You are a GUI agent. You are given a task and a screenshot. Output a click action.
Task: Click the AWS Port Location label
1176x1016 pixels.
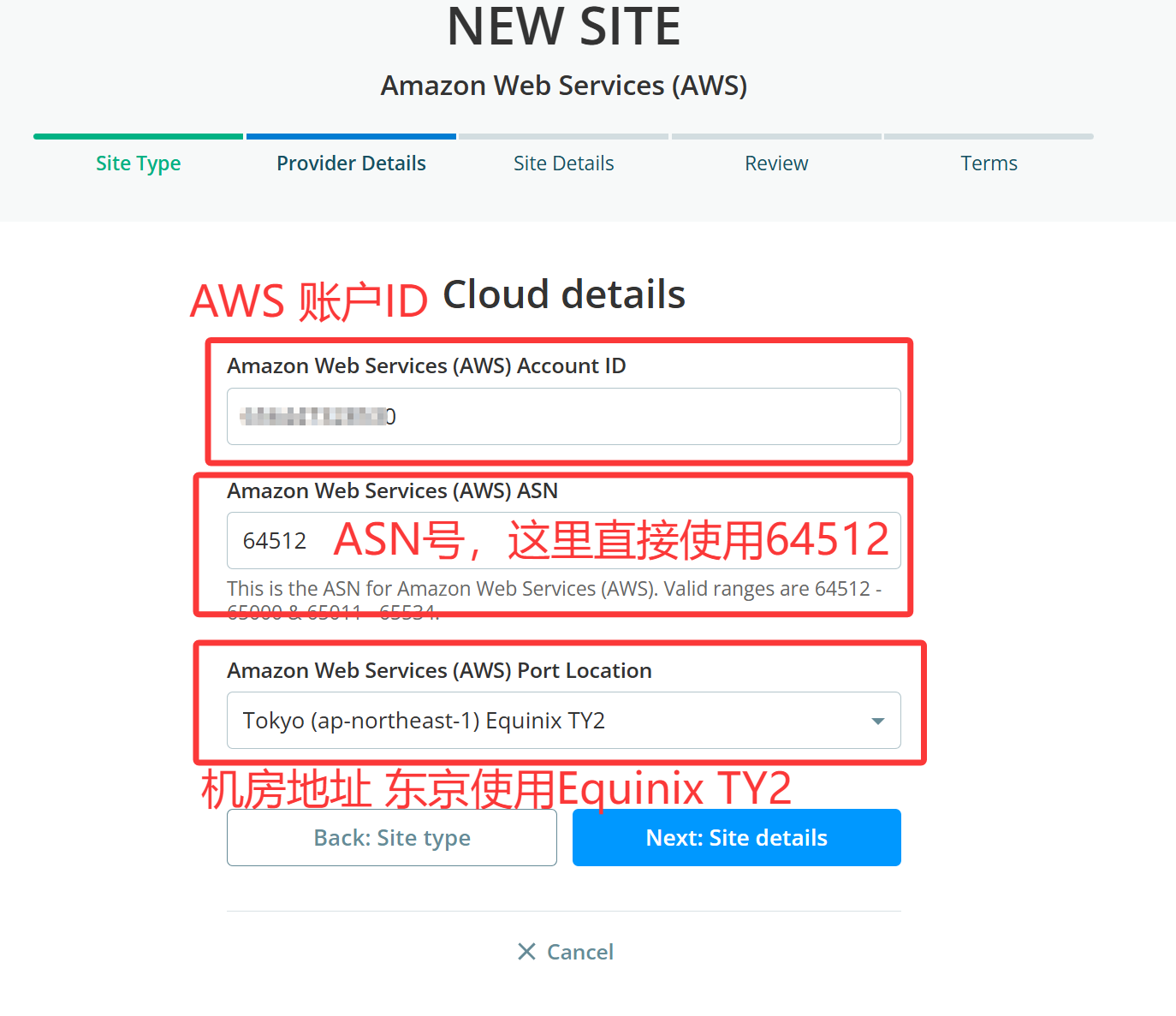click(439, 670)
